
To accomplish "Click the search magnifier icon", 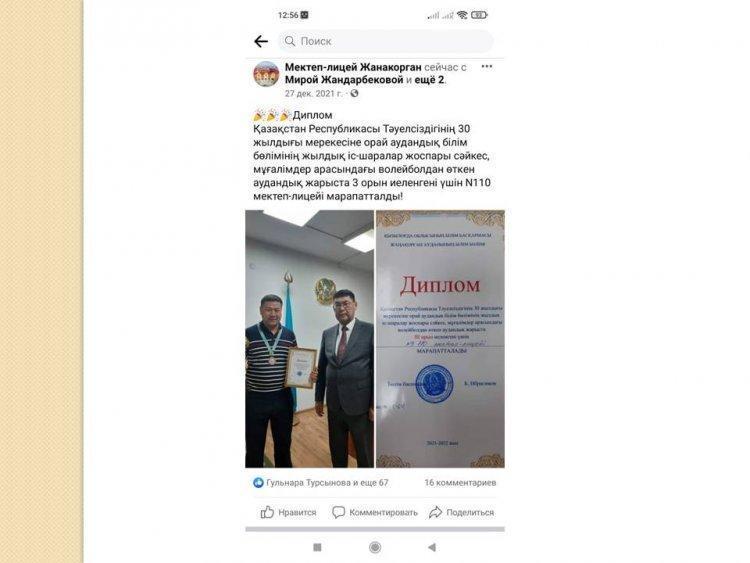I will 290,41.
